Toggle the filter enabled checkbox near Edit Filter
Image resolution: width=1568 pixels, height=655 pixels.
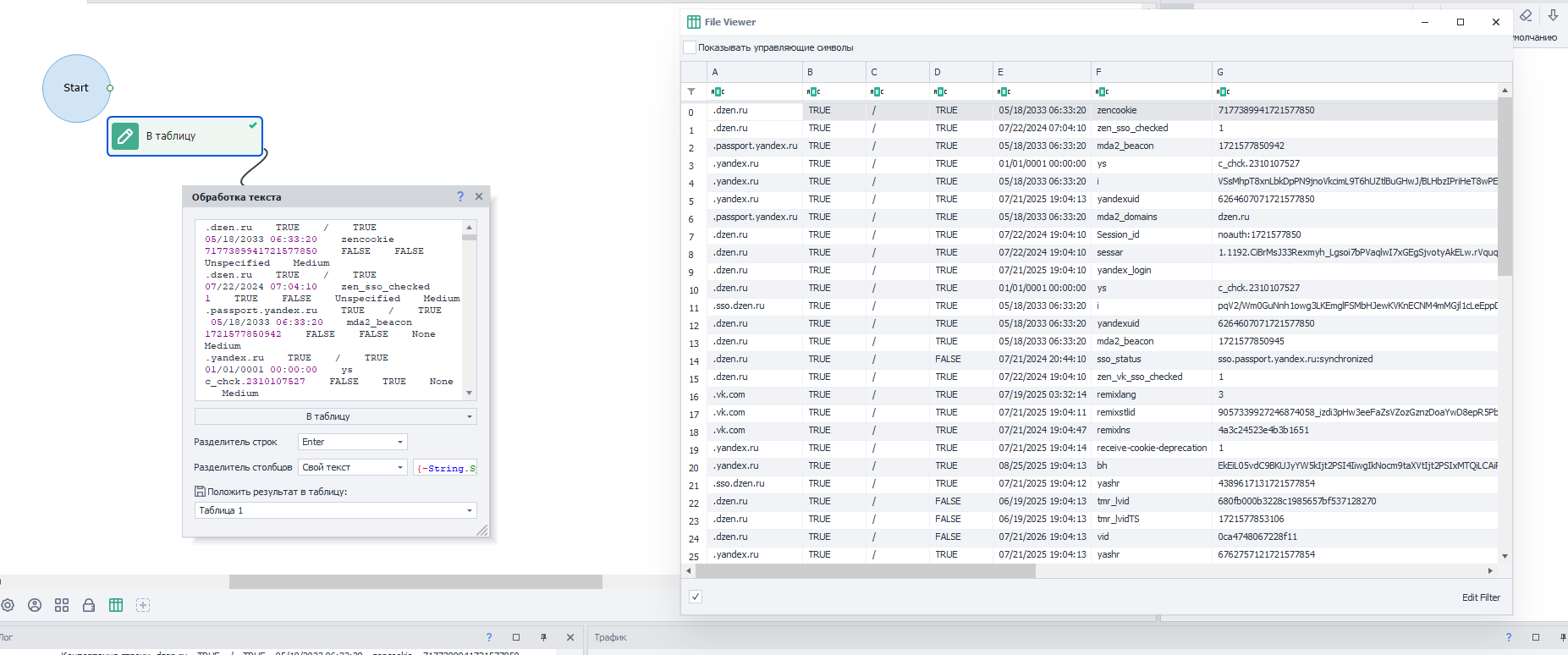click(696, 597)
